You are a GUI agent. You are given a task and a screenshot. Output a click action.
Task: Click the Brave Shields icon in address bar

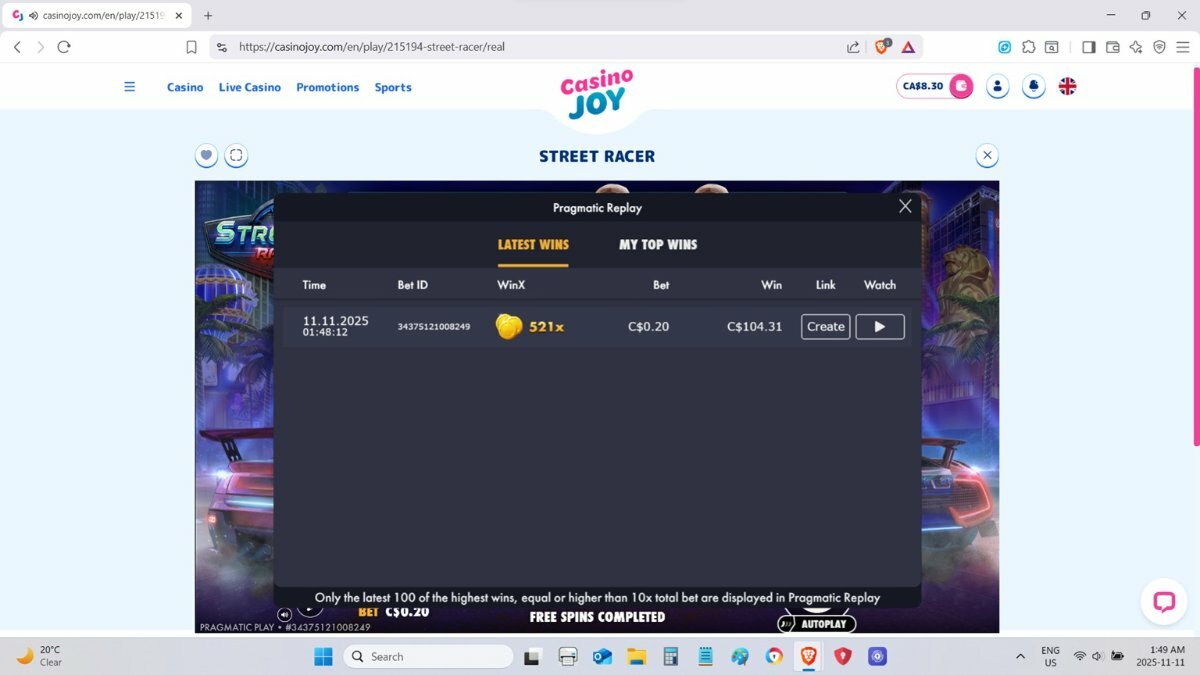click(x=882, y=47)
